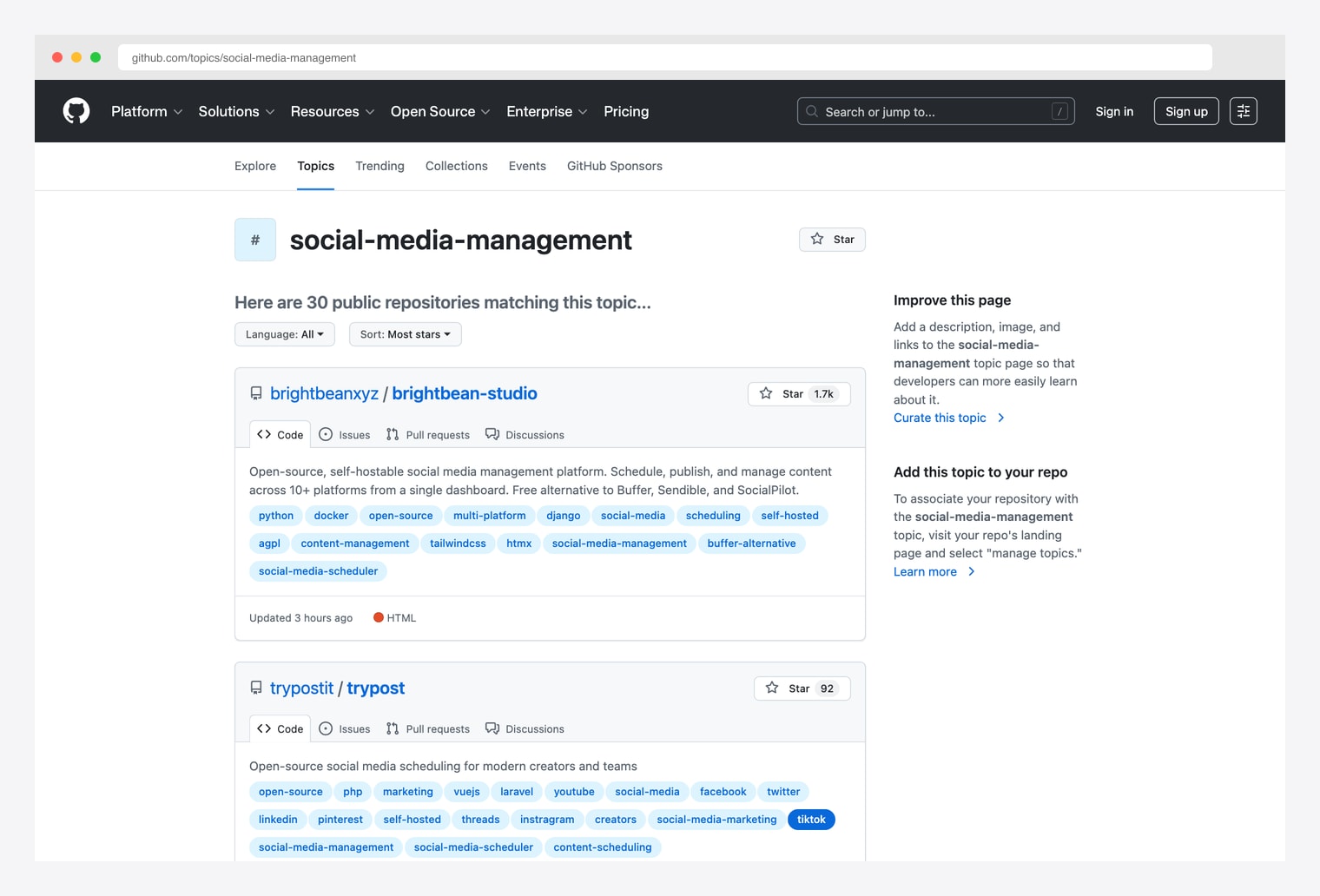
Task: Click the docker topic tag
Action: pyautogui.click(x=331, y=516)
